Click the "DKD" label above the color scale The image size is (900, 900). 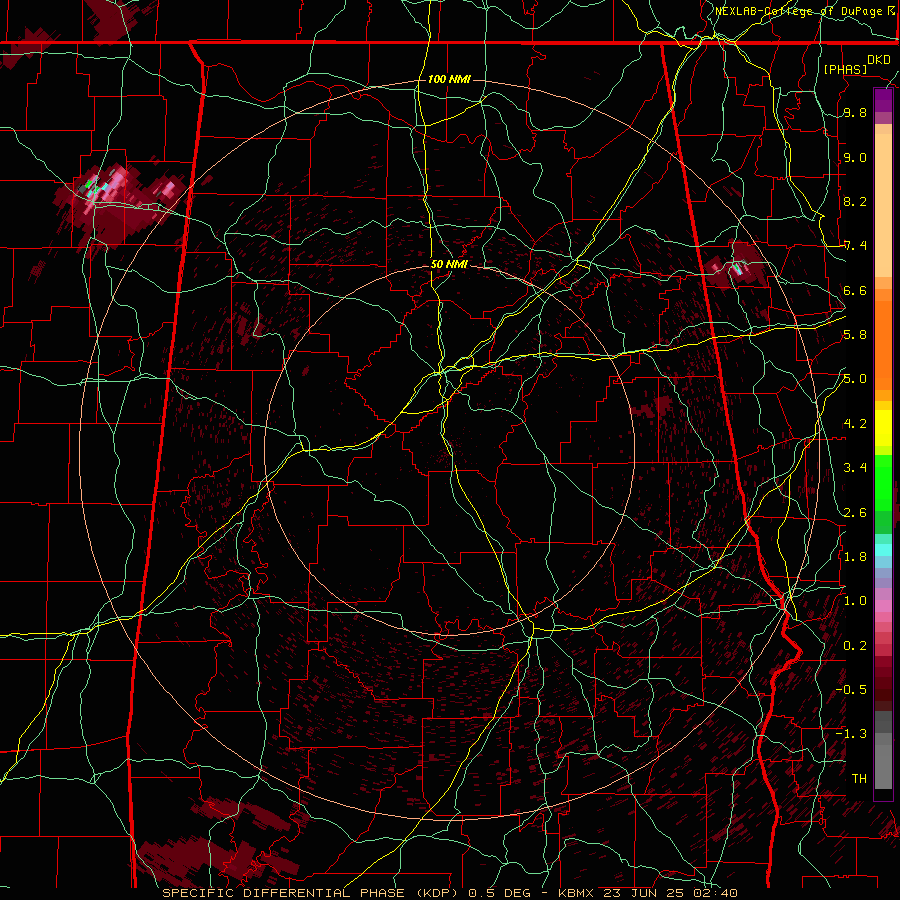tap(879, 59)
